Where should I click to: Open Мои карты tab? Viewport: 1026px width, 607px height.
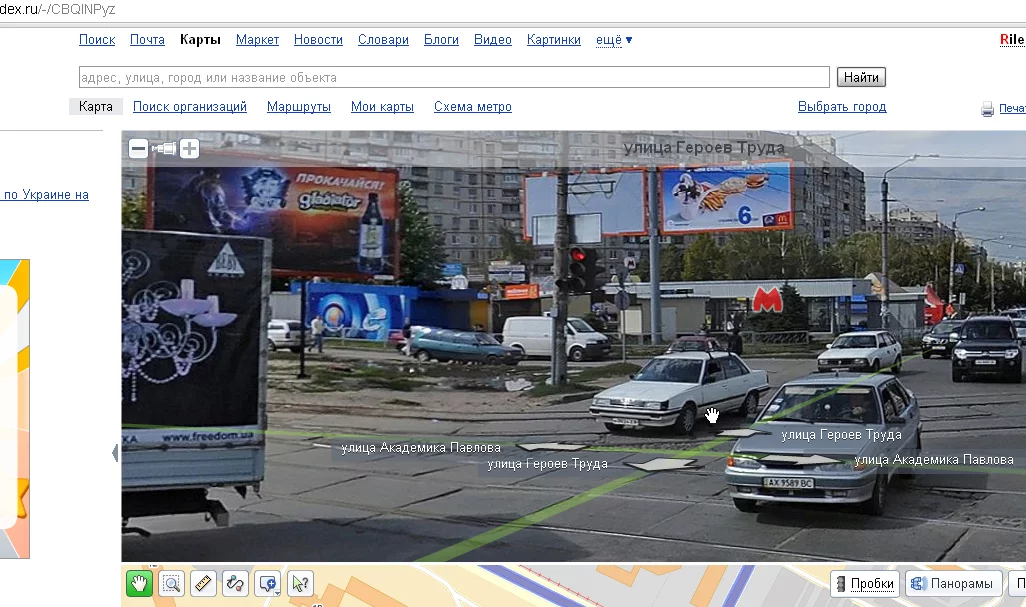pos(382,107)
